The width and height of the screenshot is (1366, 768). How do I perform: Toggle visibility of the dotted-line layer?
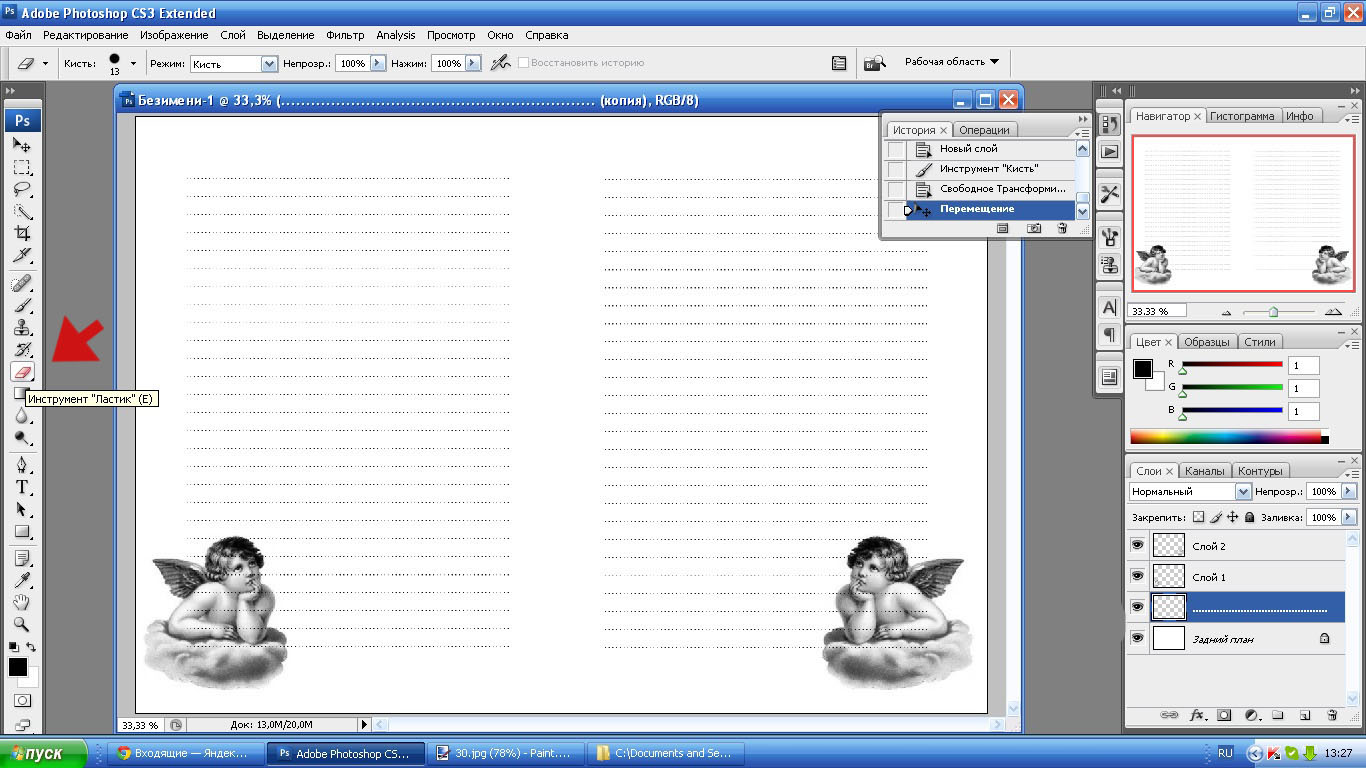1137,607
